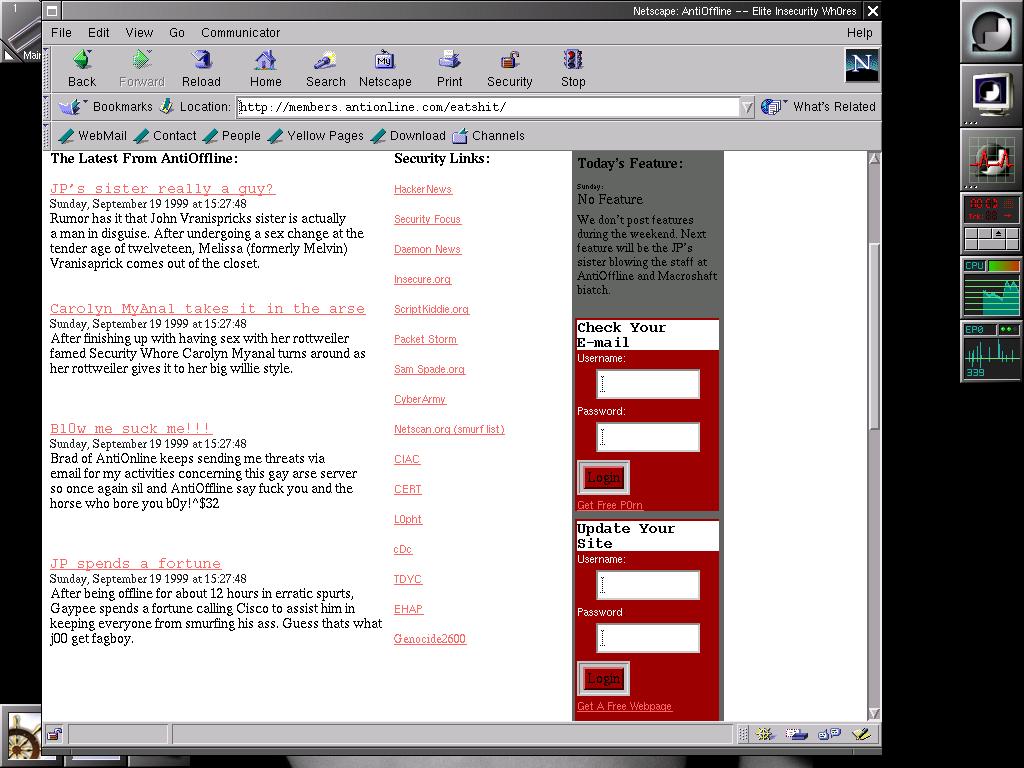Click the My Netscape toolbar icon
This screenshot has height=768, width=1024.
[x=385, y=61]
